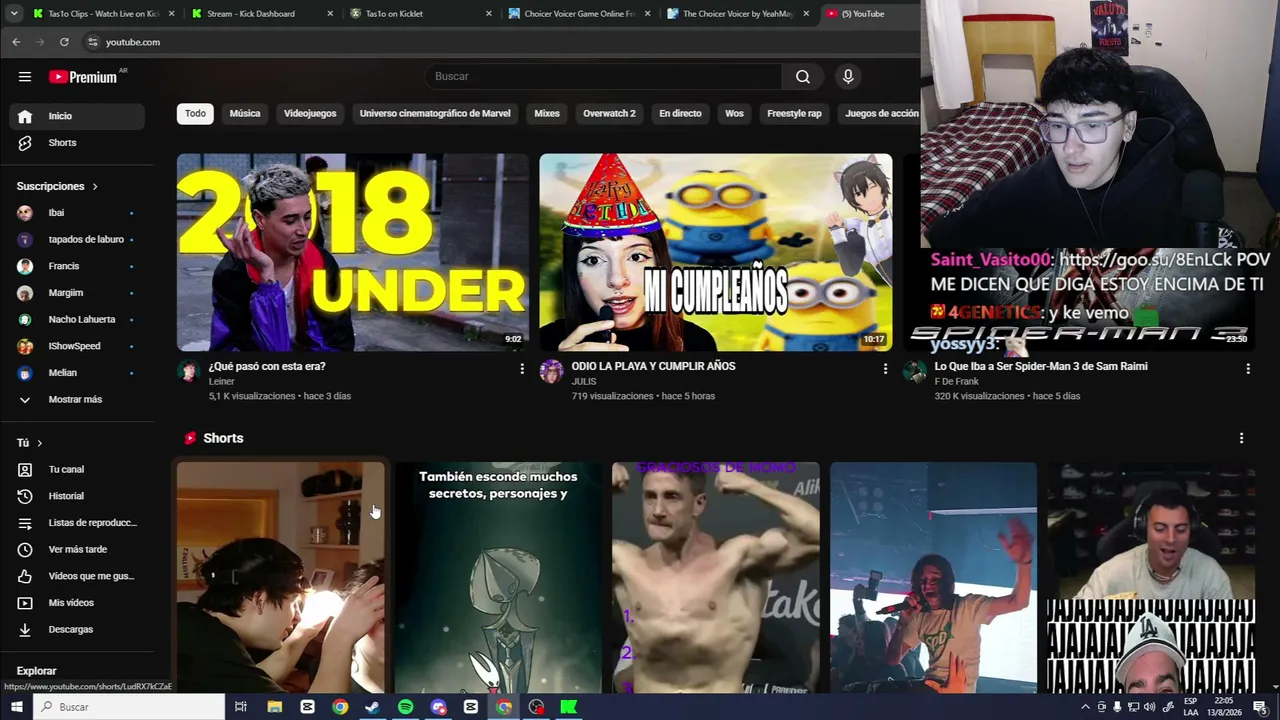Show hidden system tray icons
Viewport: 1280px width, 720px height.
1085,707
